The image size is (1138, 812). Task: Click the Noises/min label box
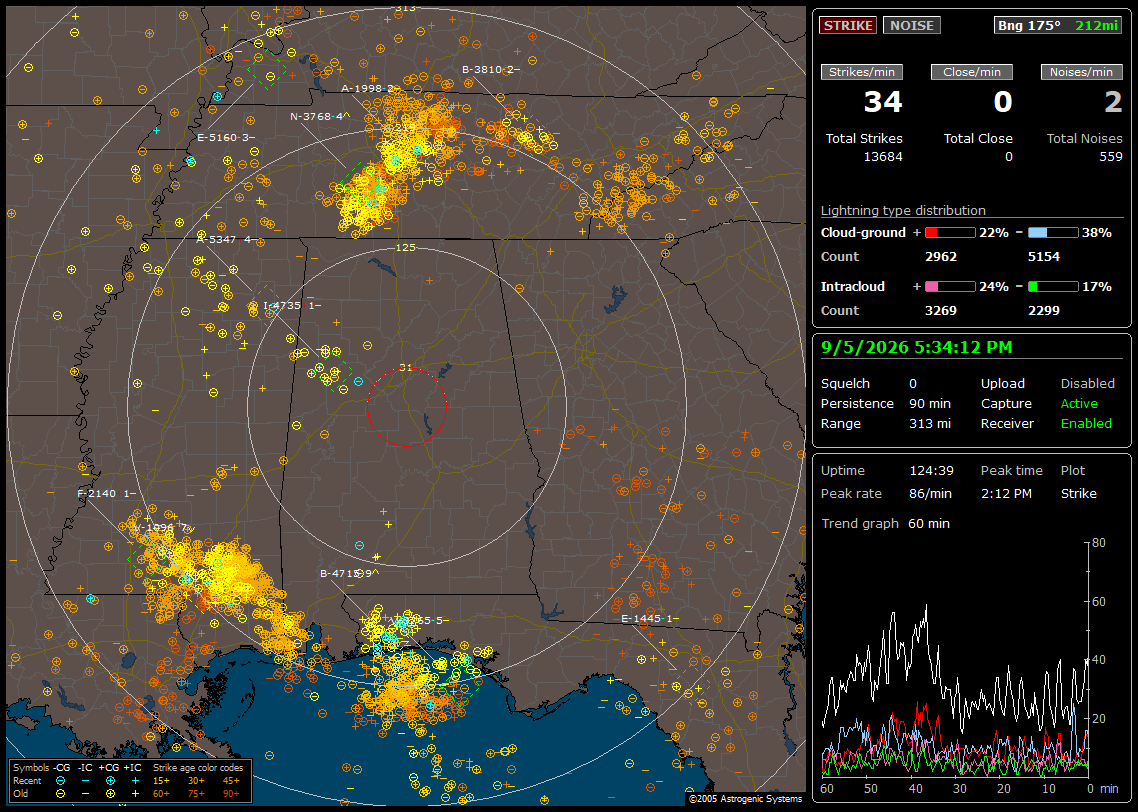[1081, 72]
